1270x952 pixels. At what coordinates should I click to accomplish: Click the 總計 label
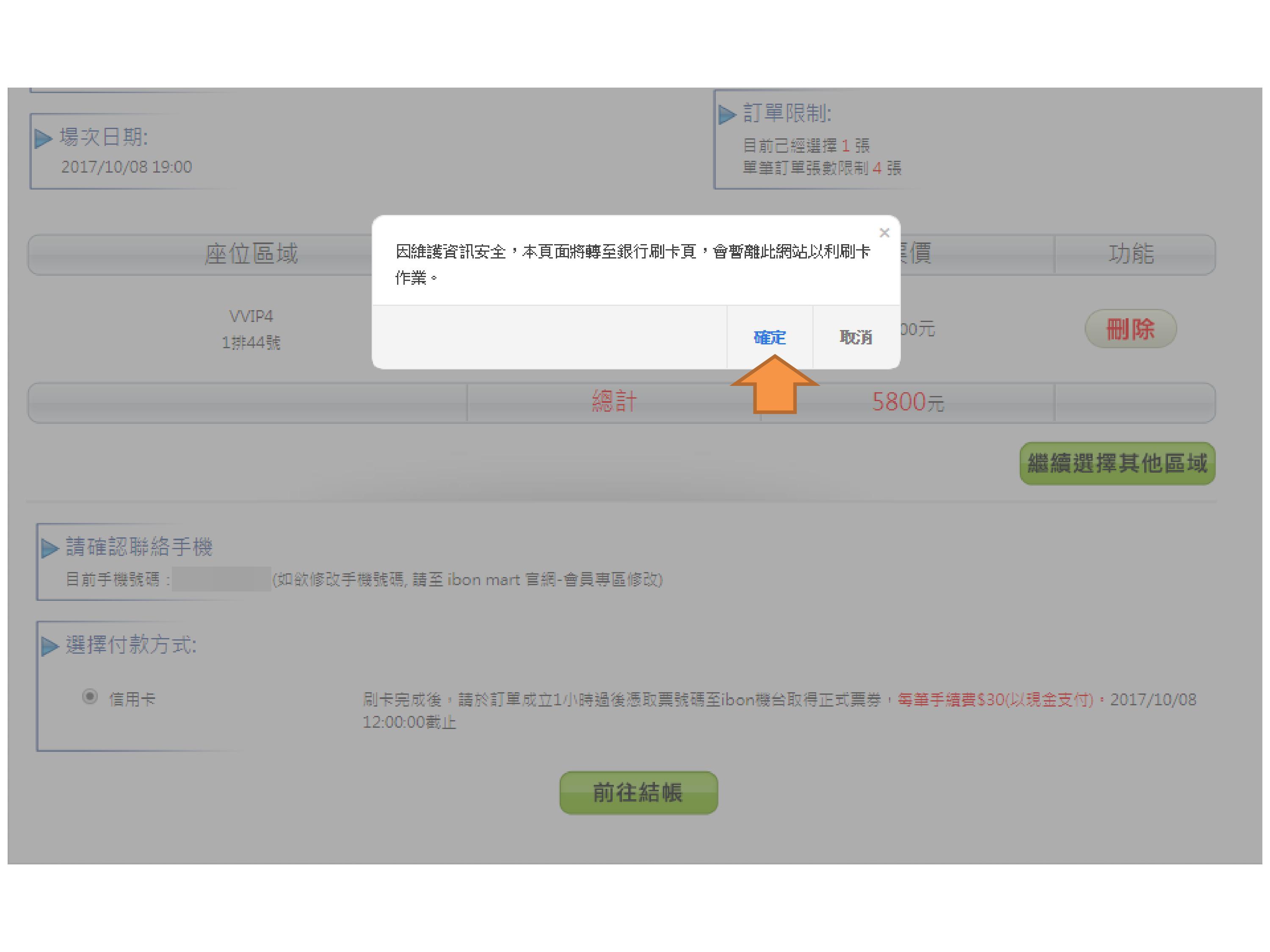pos(614,401)
